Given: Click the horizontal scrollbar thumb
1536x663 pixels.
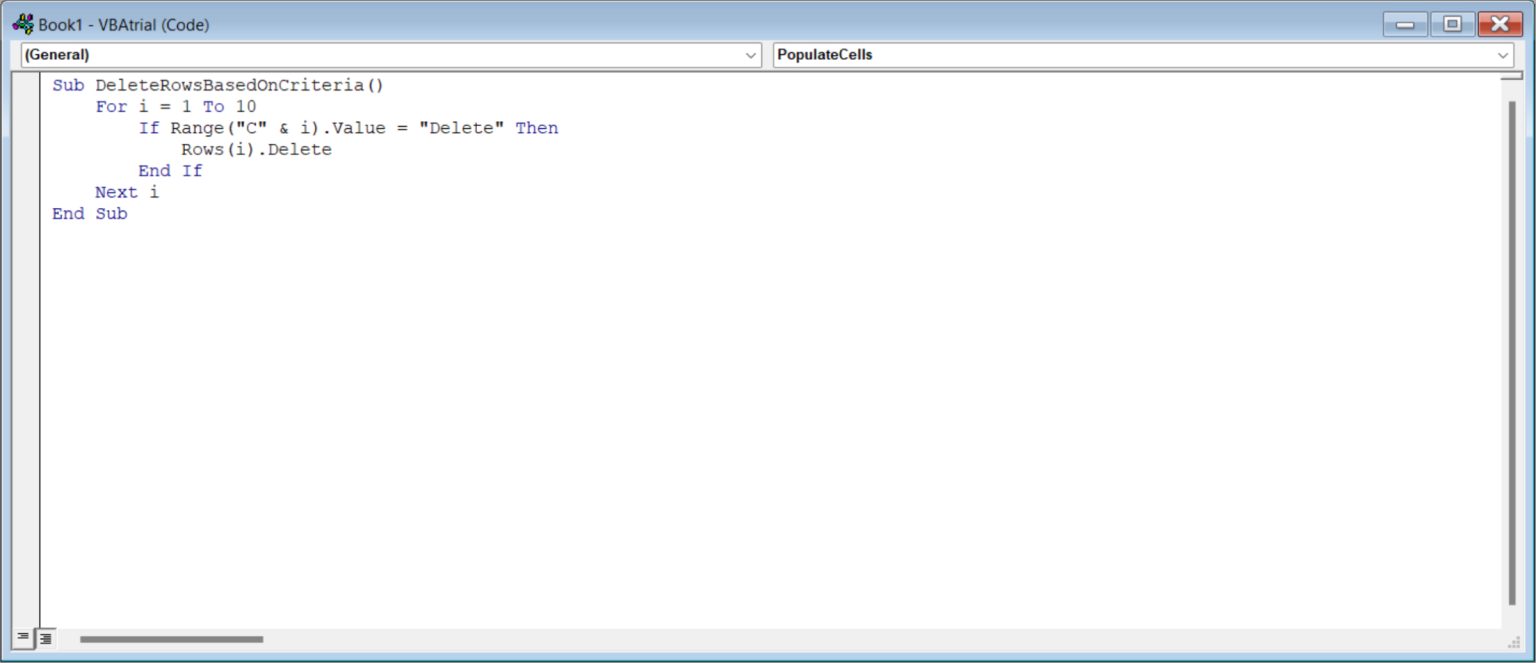Looking at the screenshot, I should pyautogui.click(x=170, y=638).
